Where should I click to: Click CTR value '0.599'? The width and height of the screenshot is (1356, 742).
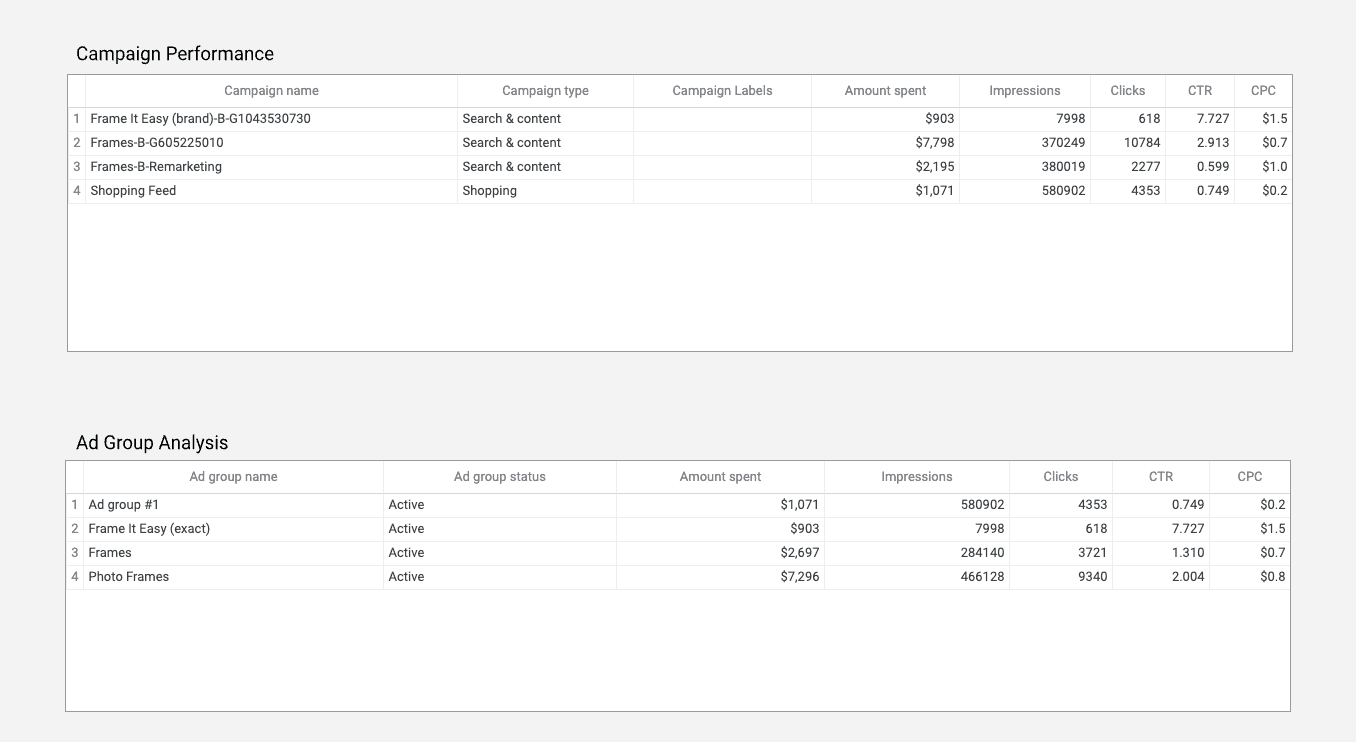point(1213,167)
